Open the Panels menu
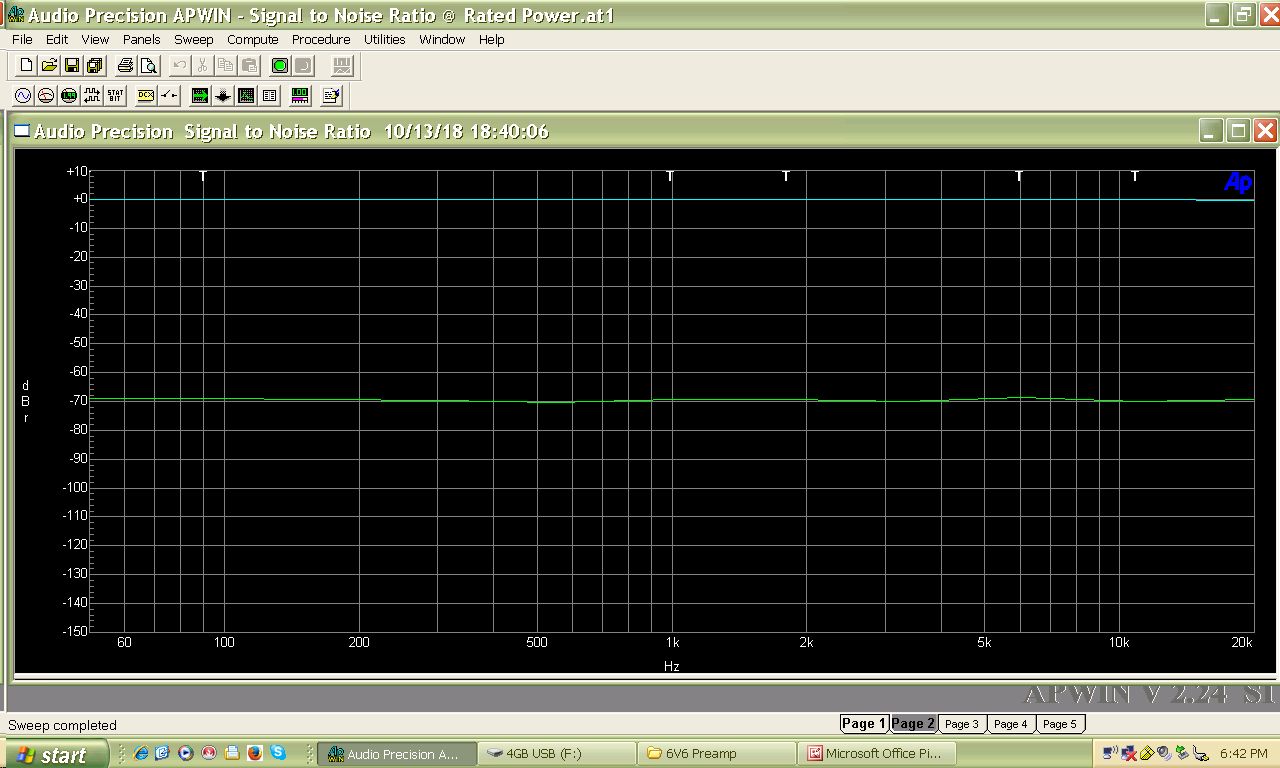1280x768 pixels. click(142, 40)
